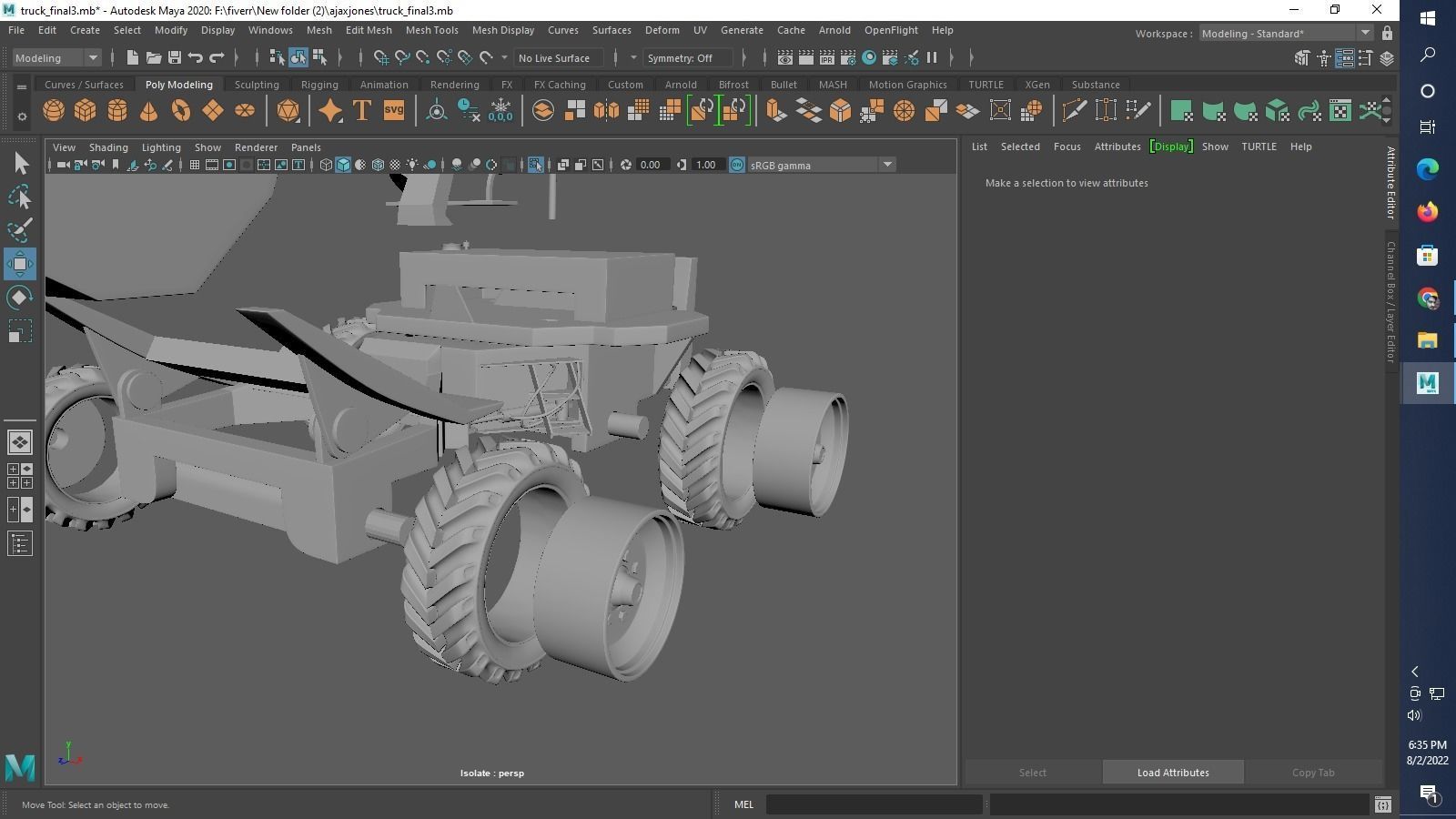Create a polygon cylinder from the shelf
This screenshot has height=819, width=1456.
117,111
